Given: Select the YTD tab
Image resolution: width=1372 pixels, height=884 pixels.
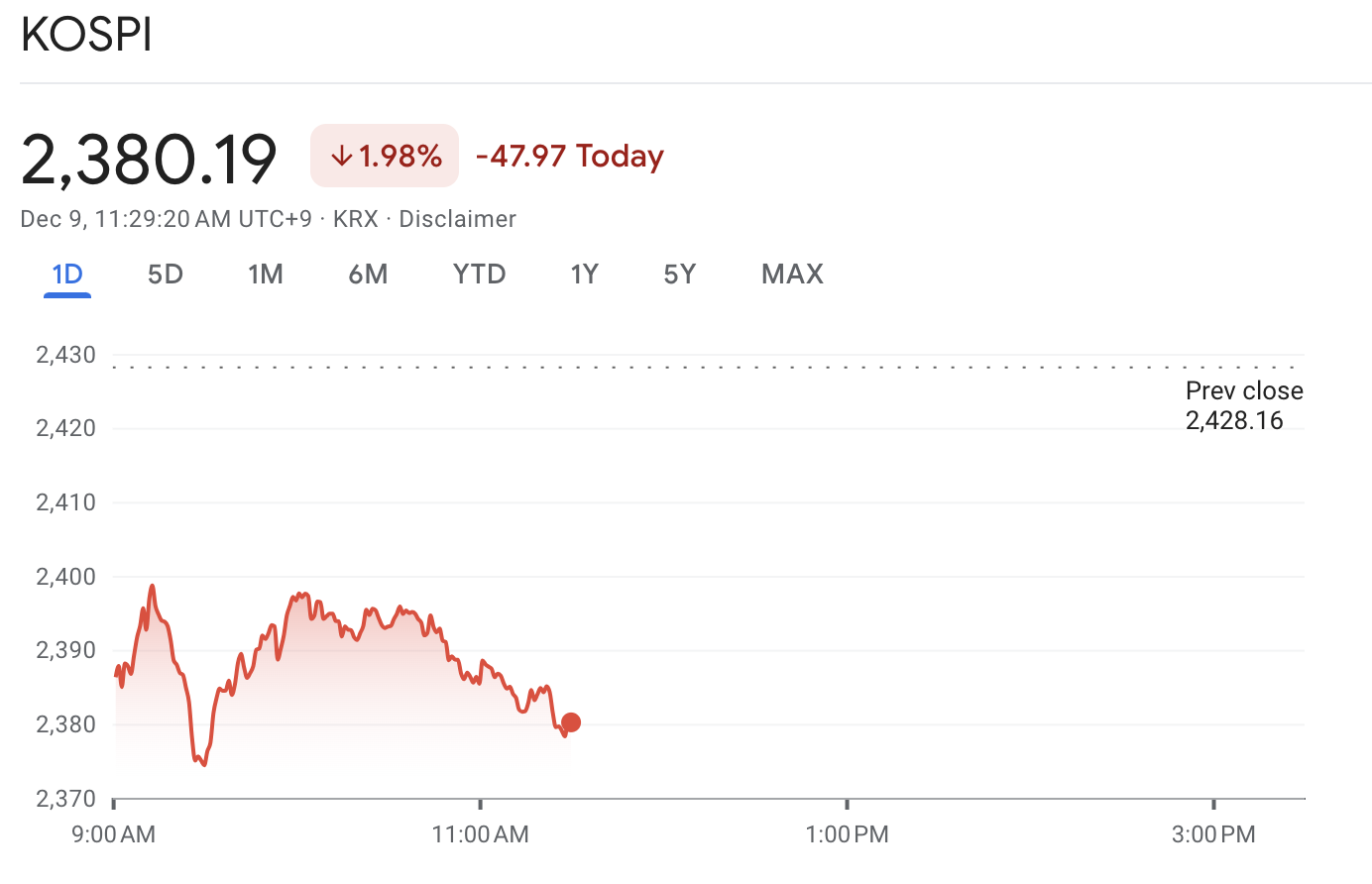Looking at the screenshot, I should [479, 275].
